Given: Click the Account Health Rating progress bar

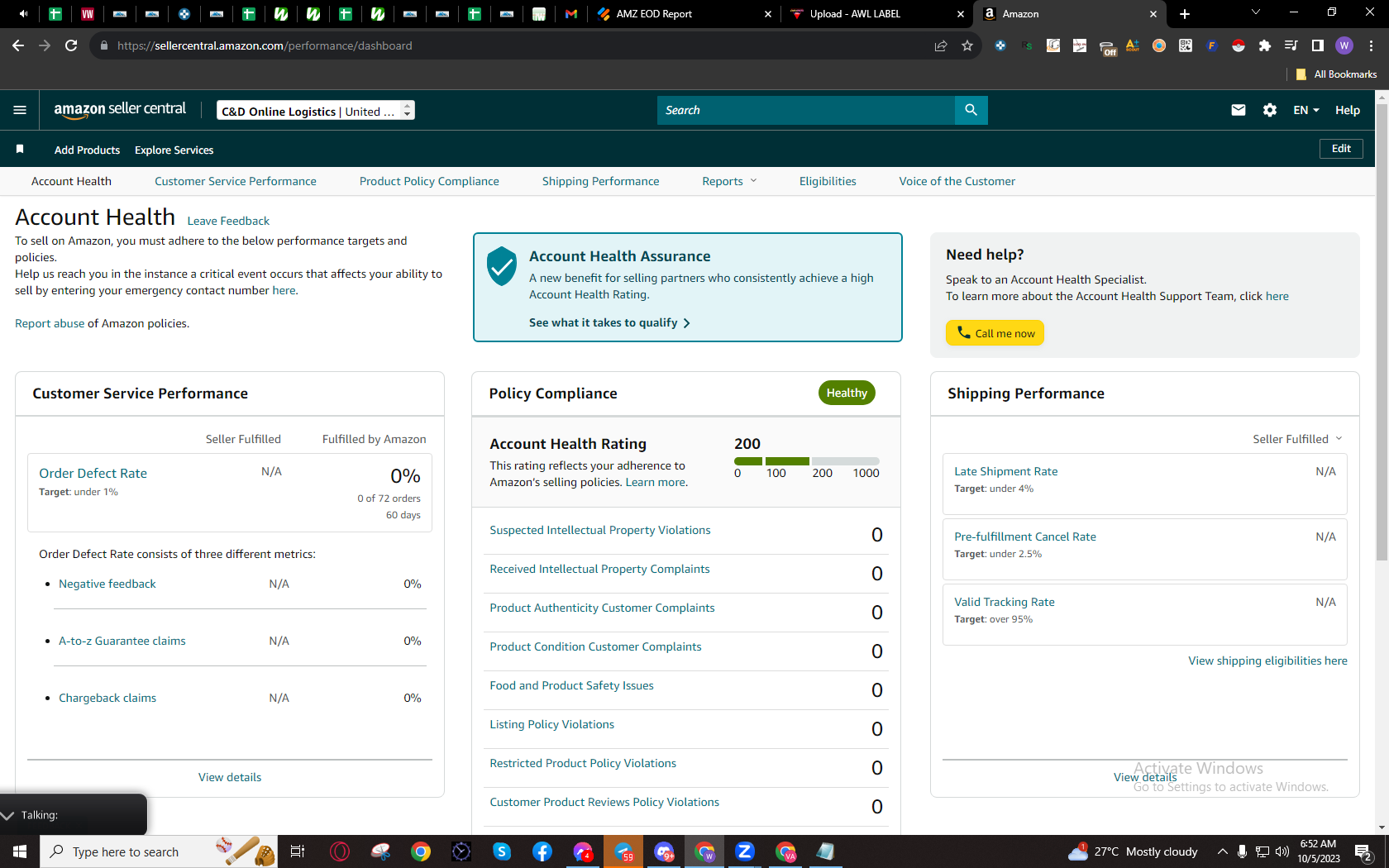Looking at the screenshot, I should [807, 460].
